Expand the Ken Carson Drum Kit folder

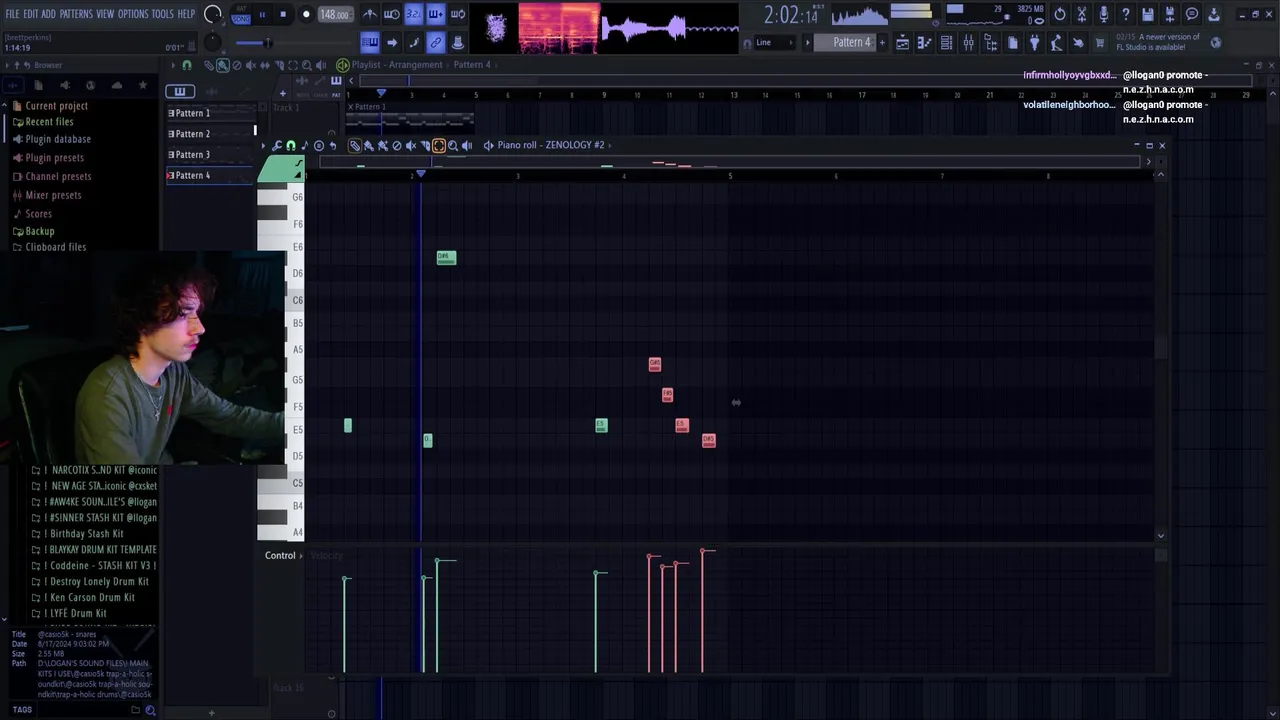[x=91, y=598]
